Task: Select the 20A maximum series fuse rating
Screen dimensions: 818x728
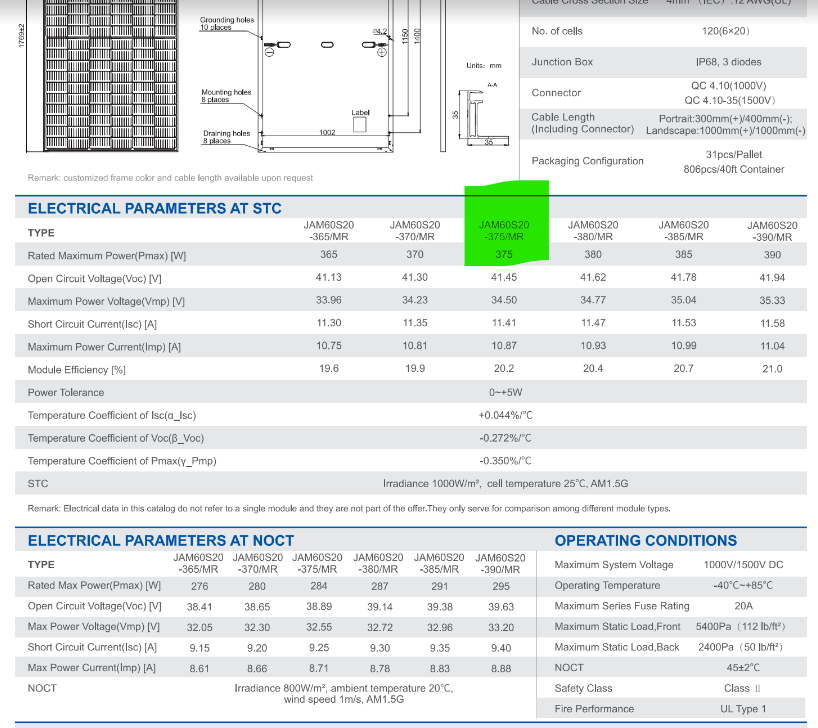Action: [x=743, y=606]
